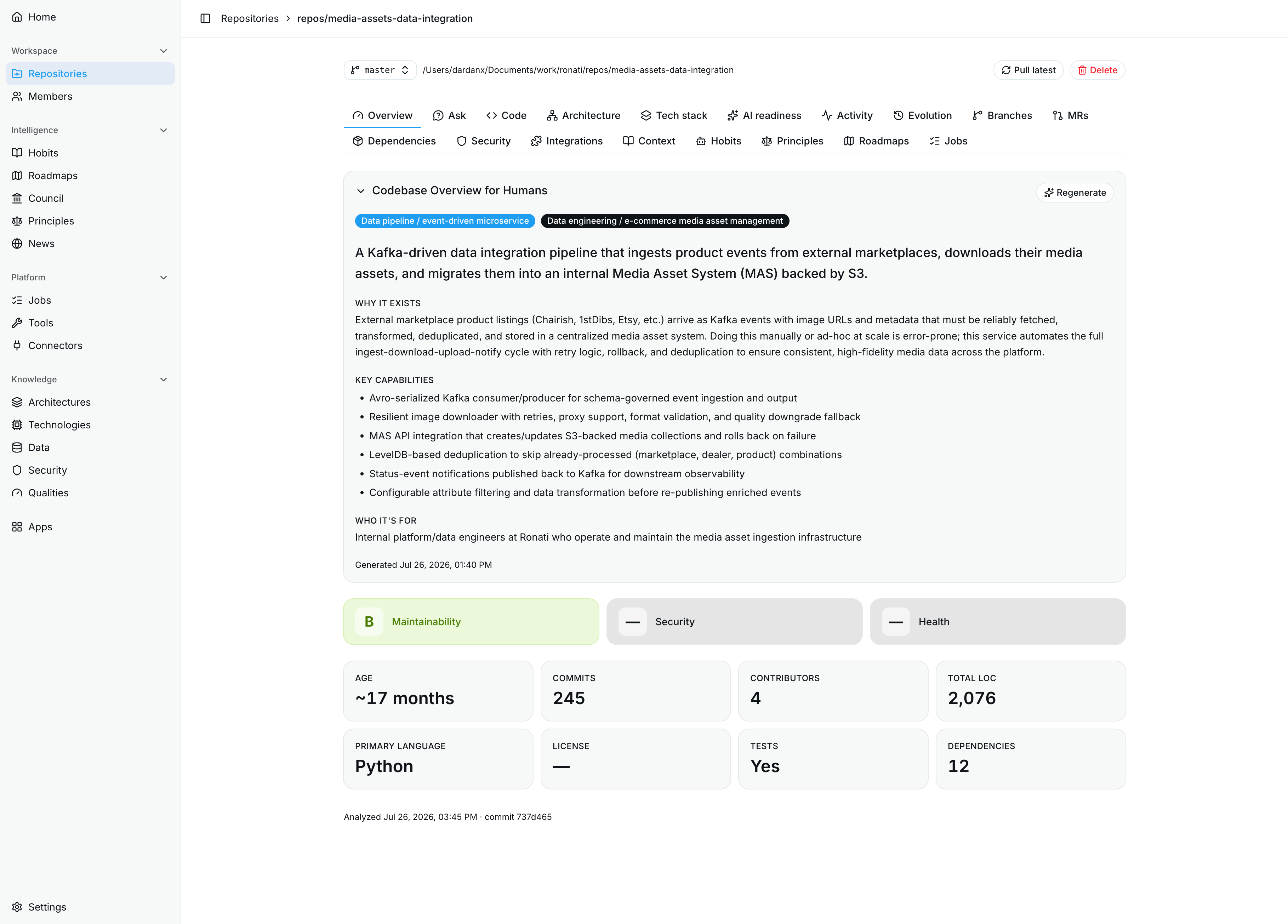Viewport: 1288px width, 924px height.
Task: Toggle the sidebar panel icon
Action: [206, 19]
